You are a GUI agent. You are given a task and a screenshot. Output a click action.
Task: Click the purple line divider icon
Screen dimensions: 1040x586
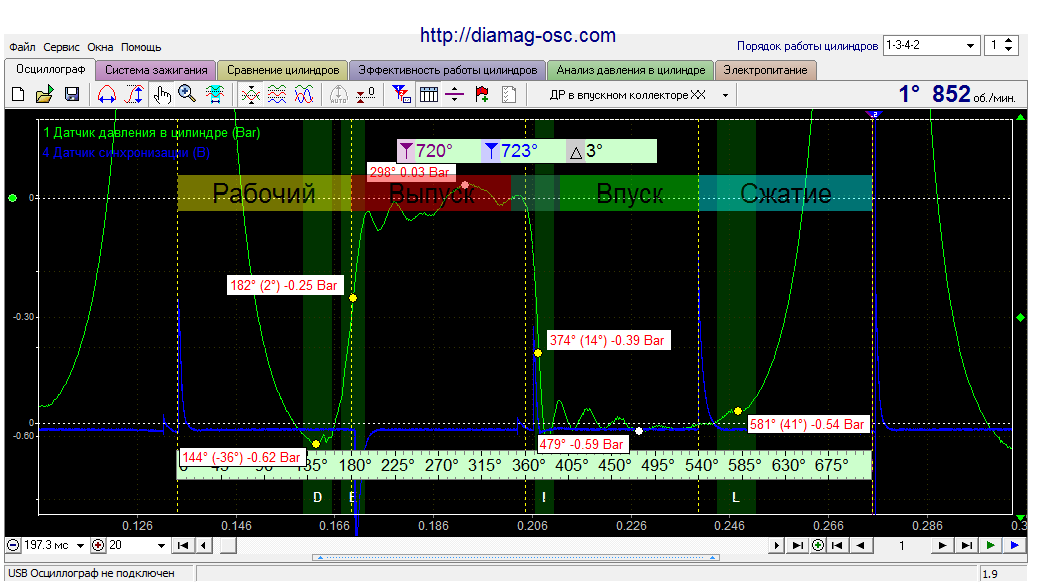tap(454, 94)
